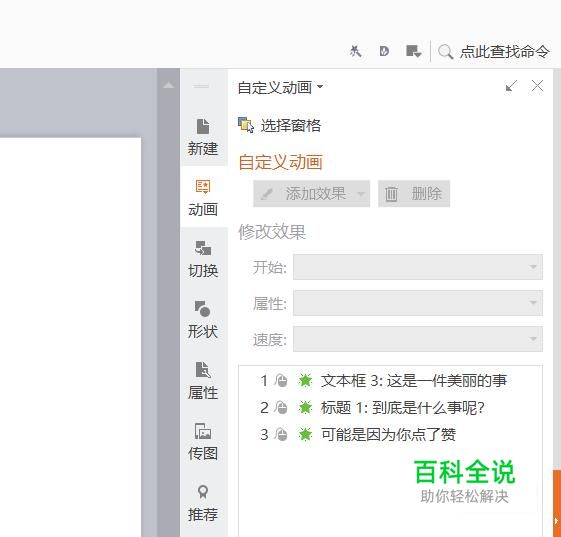
Task: Open the 传图 image upload panel
Action: pos(203,441)
